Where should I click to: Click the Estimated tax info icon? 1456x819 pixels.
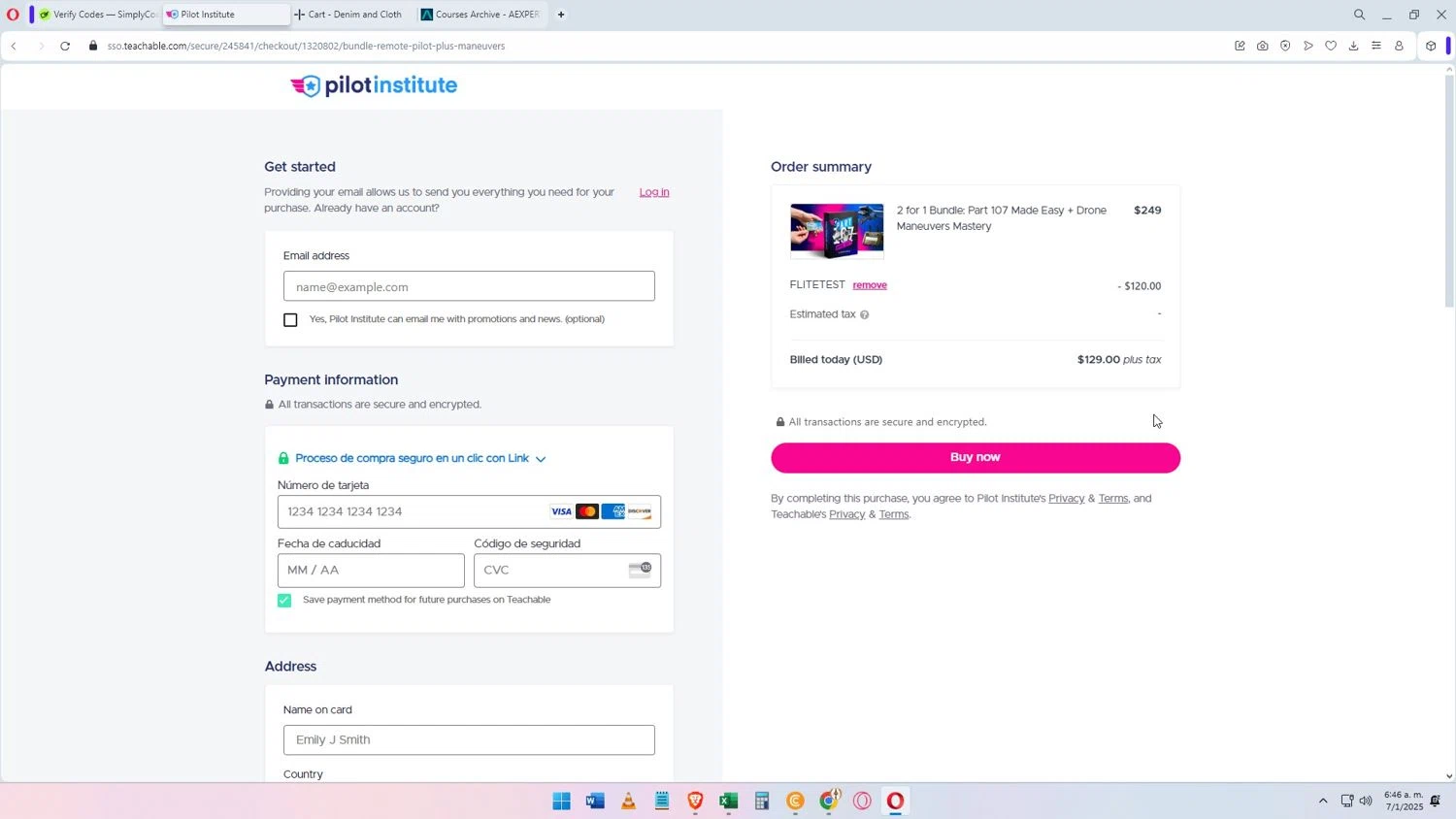(x=864, y=314)
